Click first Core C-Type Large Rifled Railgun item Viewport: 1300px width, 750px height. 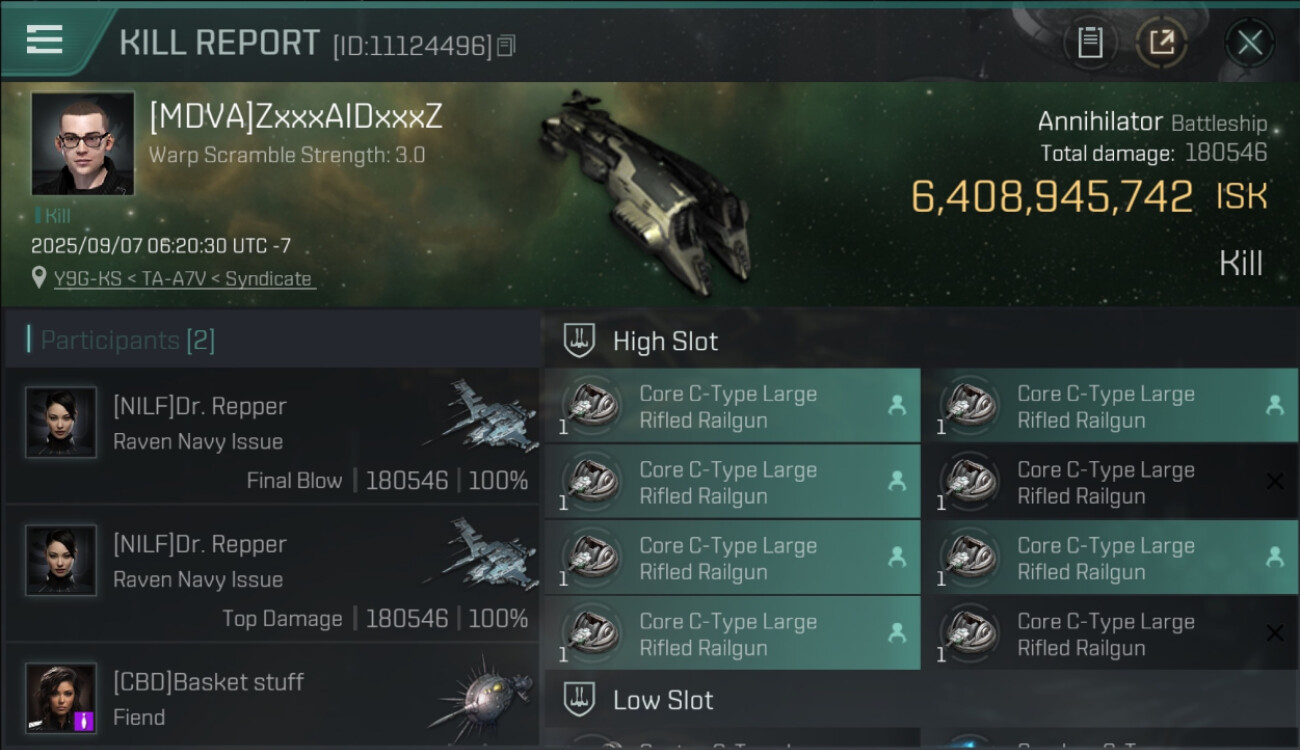pyautogui.click(x=732, y=406)
